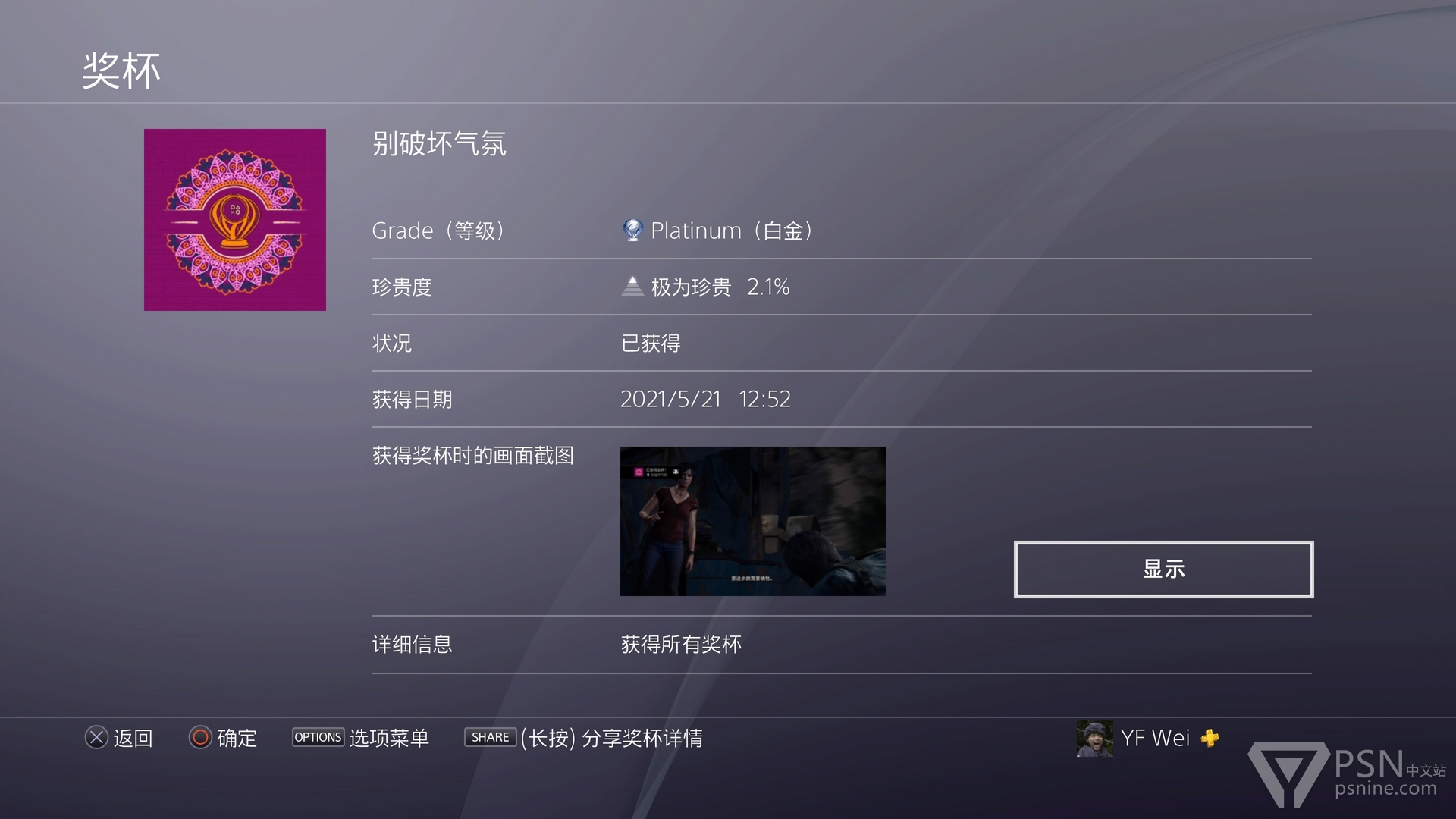This screenshot has width=1456, height=819.
Task: Click the 奖杯 page heading
Action: tap(121, 71)
